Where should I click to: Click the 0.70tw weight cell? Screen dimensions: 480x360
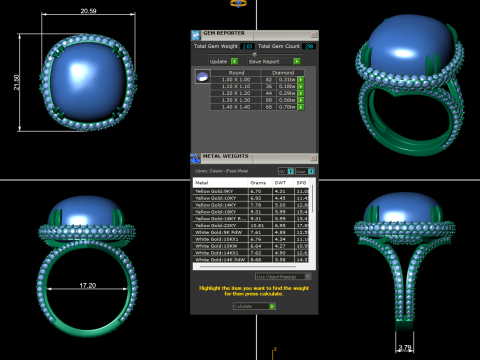click(x=287, y=107)
